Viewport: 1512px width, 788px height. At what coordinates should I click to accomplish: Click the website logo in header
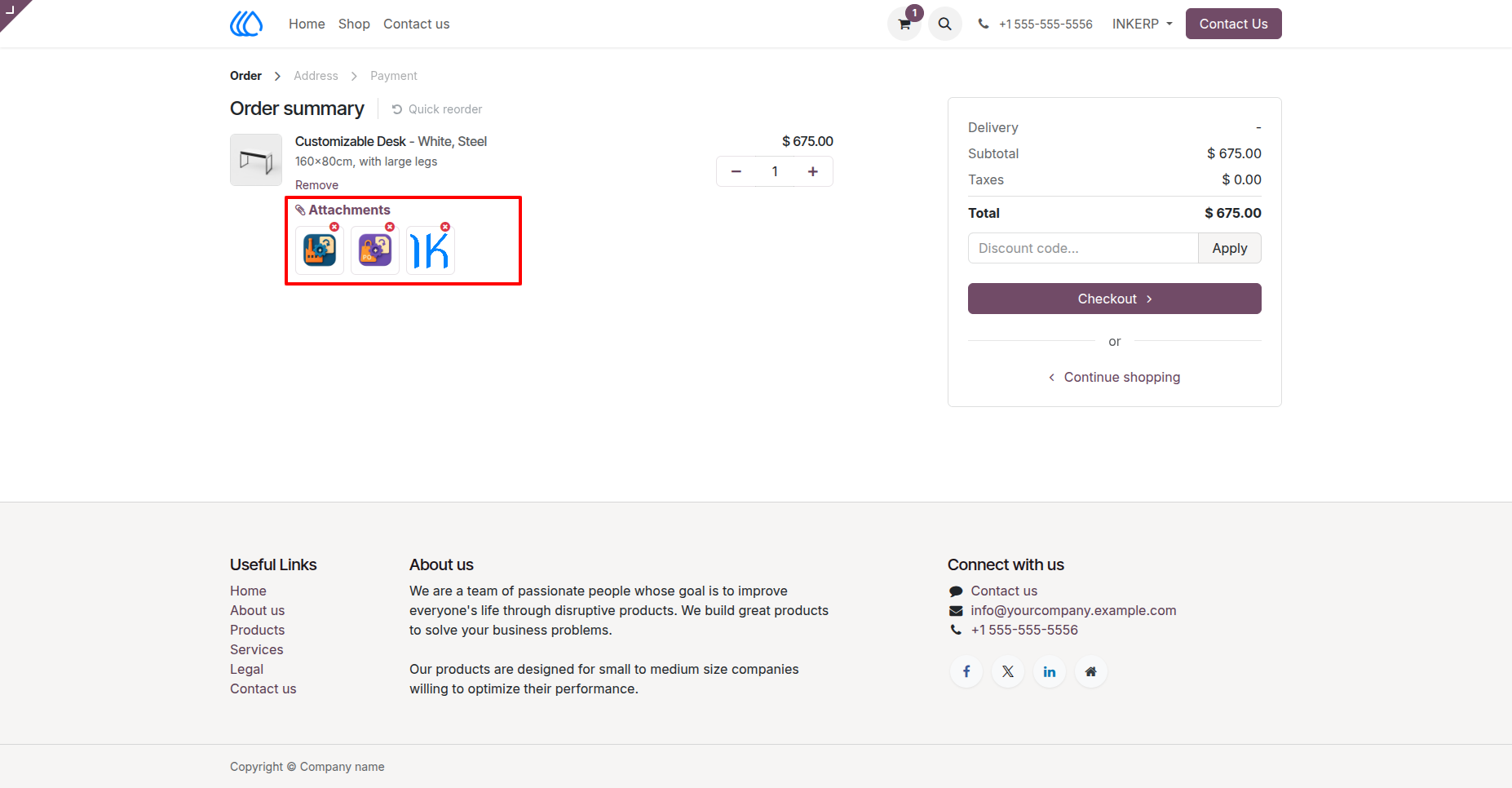click(x=246, y=24)
